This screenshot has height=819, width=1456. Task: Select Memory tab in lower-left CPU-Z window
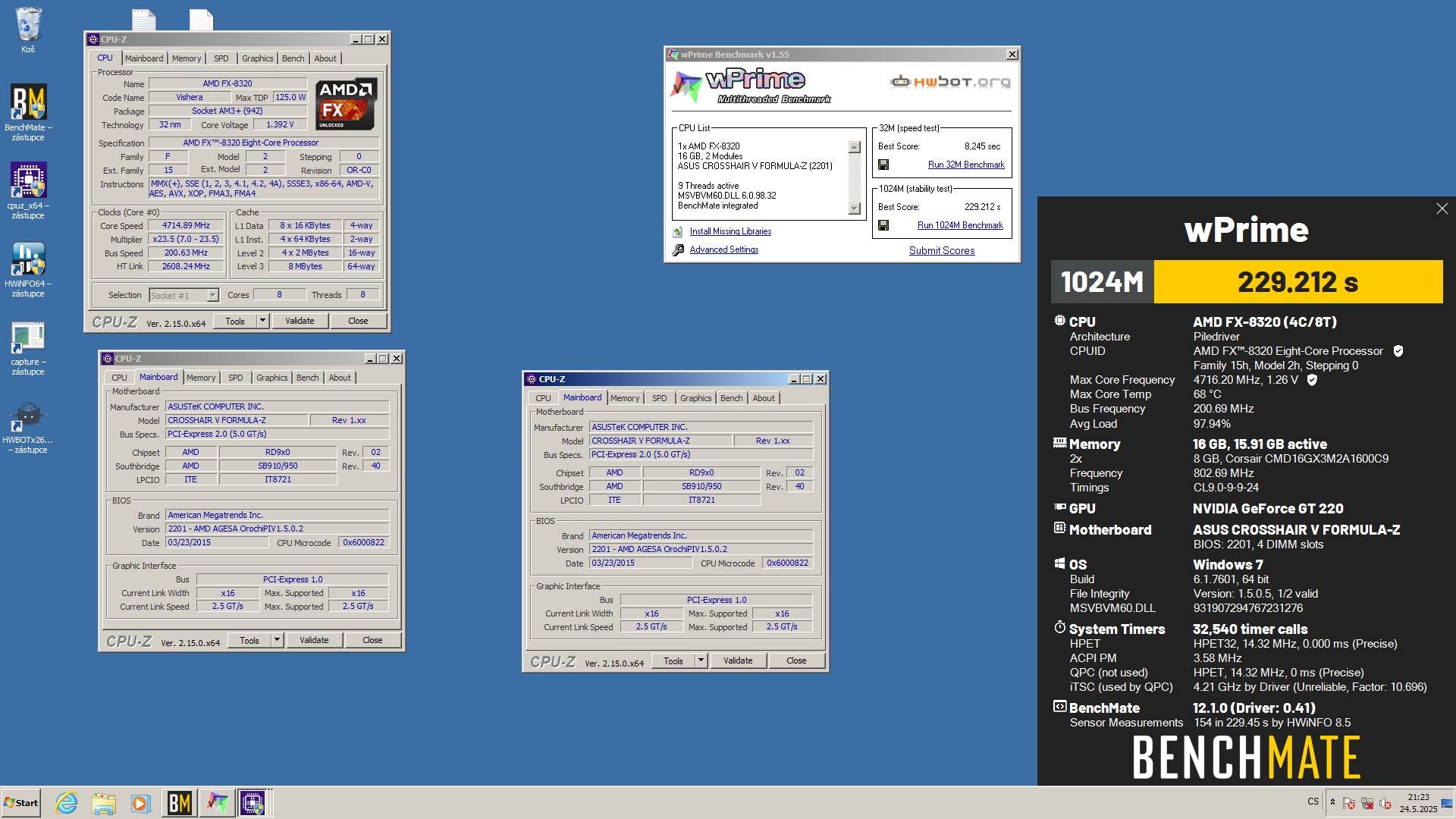[x=201, y=378]
